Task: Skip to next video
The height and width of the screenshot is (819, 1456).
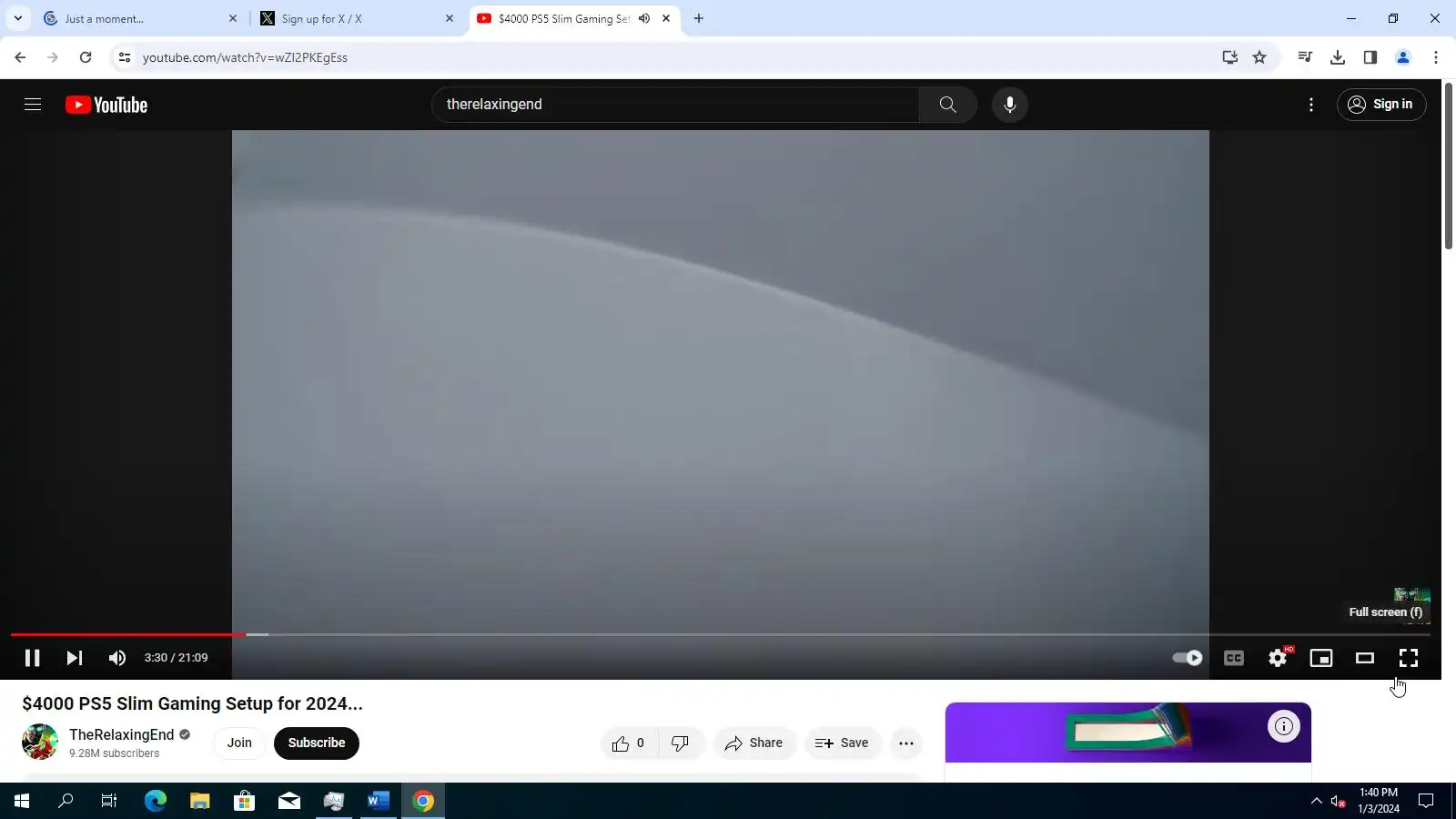Action: [75, 658]
